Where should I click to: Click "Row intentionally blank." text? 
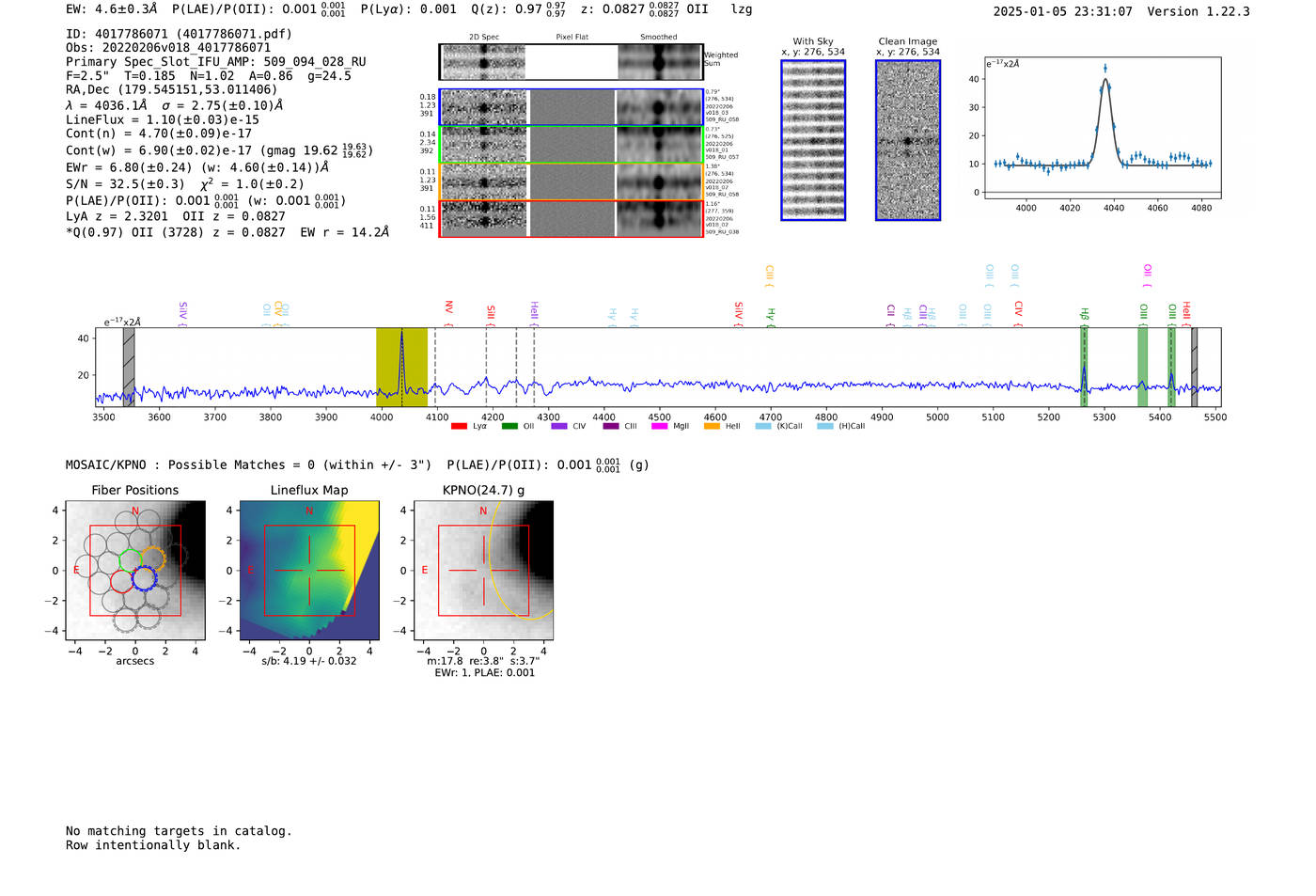tap(153, 845)
